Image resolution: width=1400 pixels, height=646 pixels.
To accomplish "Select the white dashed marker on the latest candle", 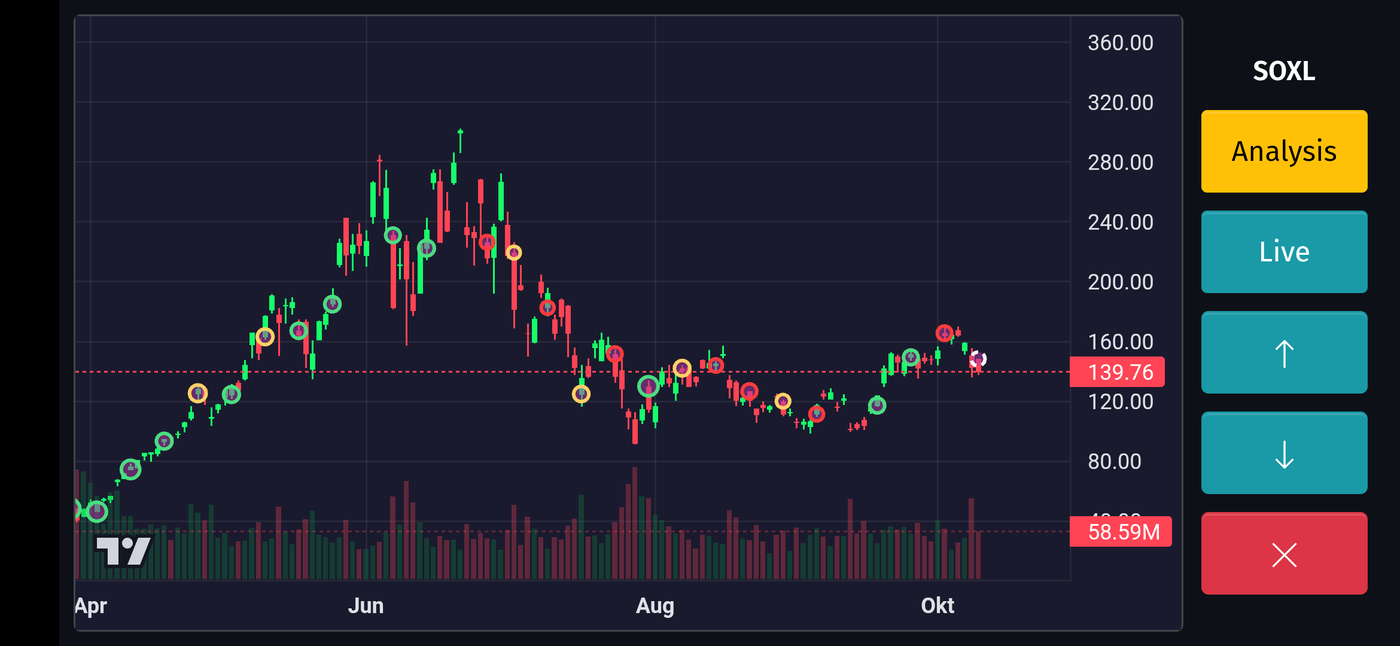I will pos(978,359).
